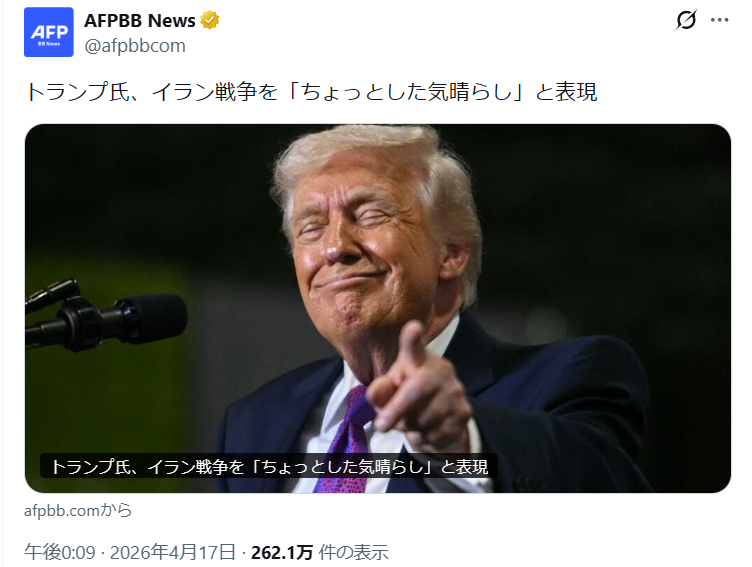
Task: Click the AFP letters in avatar logo
Action: click(x=49, y=32)
